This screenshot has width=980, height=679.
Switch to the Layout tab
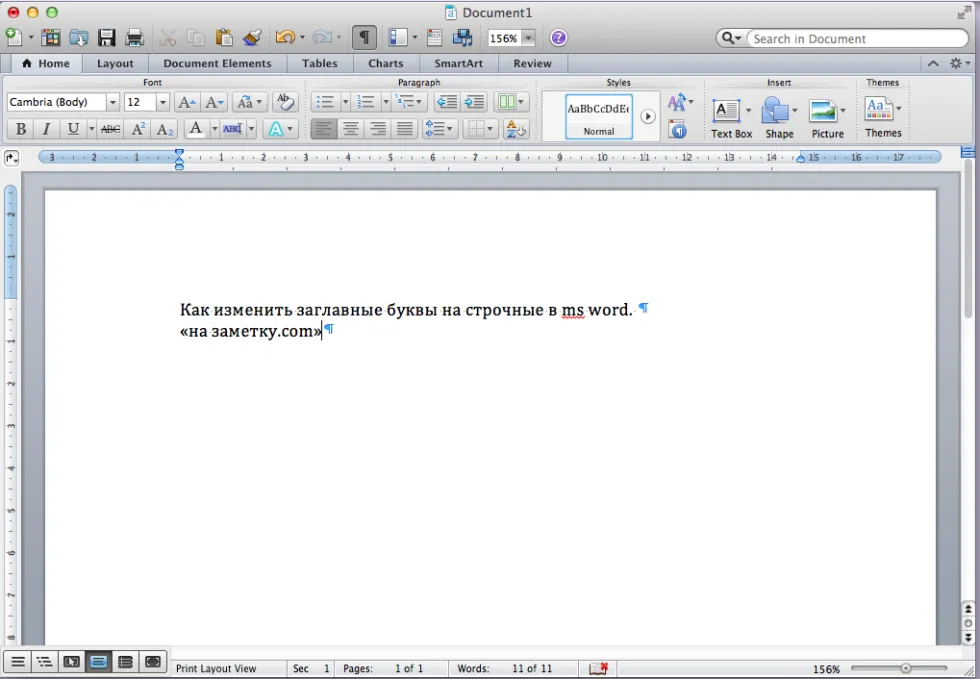pyautogui.click(x=115, y=63)
